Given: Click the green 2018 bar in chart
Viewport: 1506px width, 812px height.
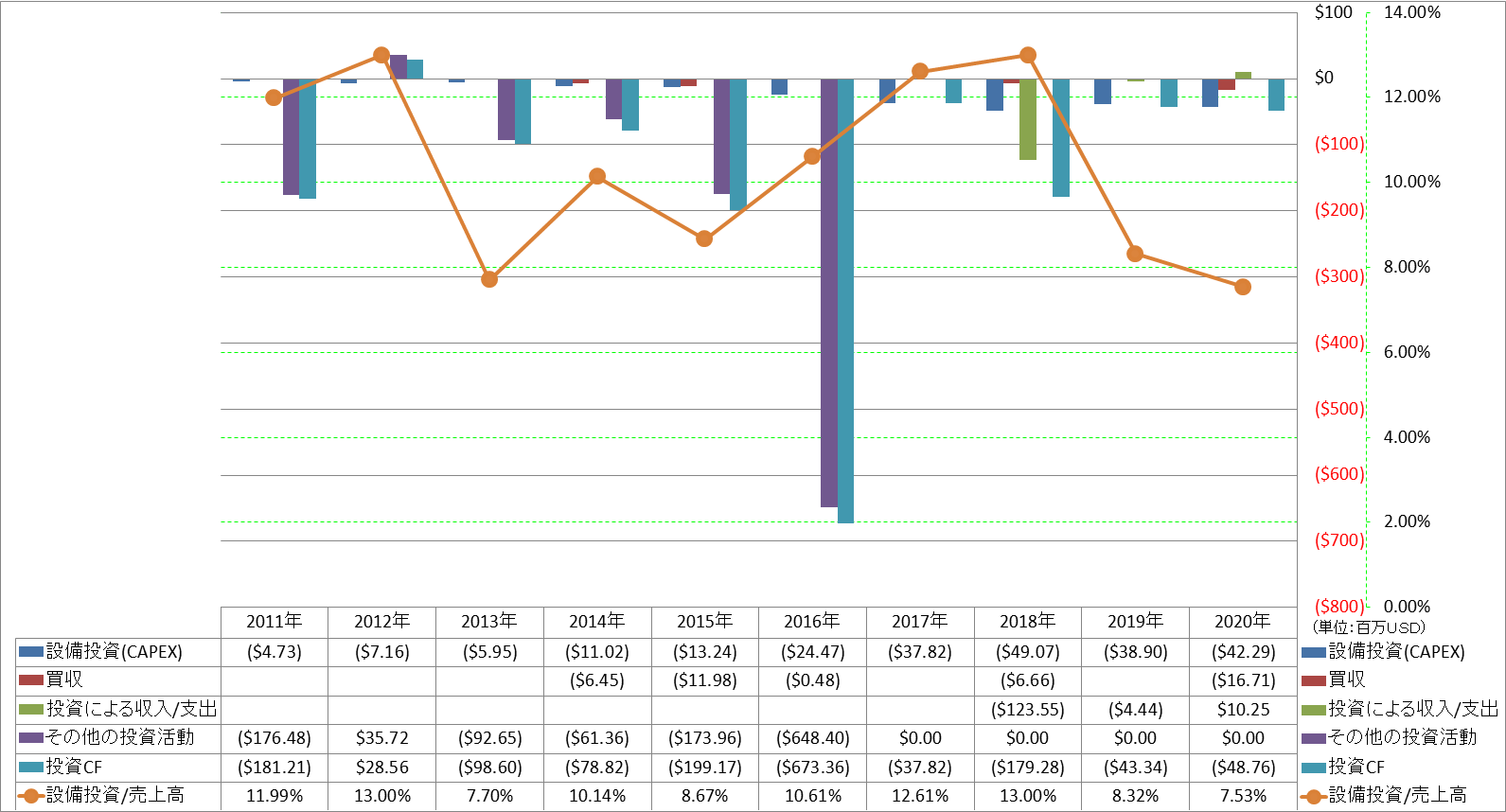Looking at the screenshot, I should [x=1028, y=119].
